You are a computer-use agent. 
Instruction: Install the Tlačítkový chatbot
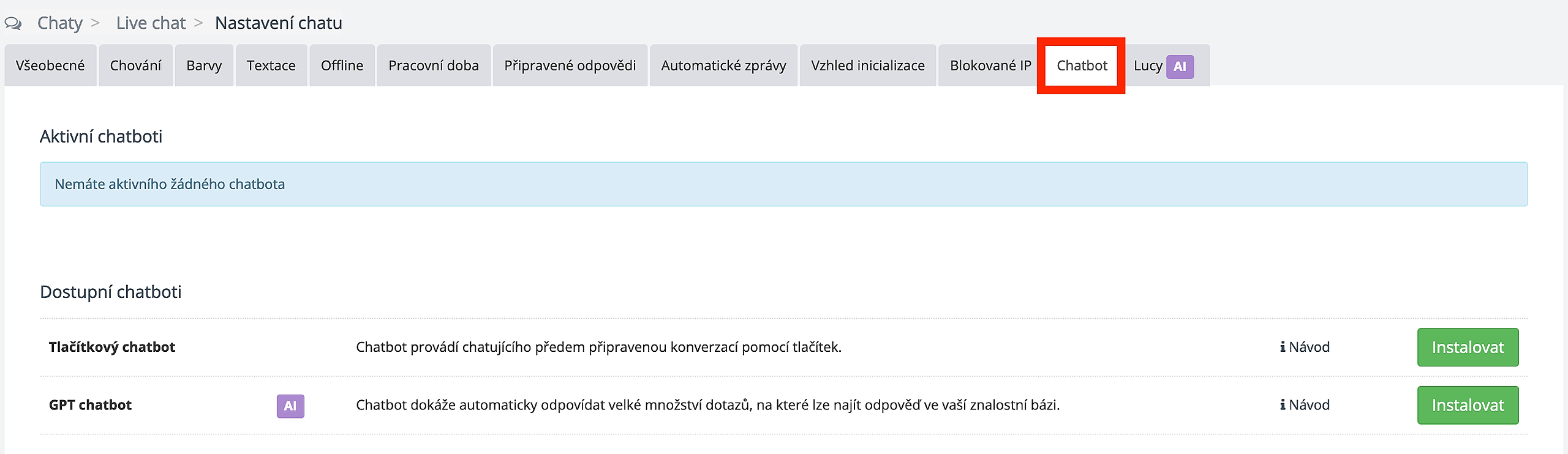[x=1468, y=347]
